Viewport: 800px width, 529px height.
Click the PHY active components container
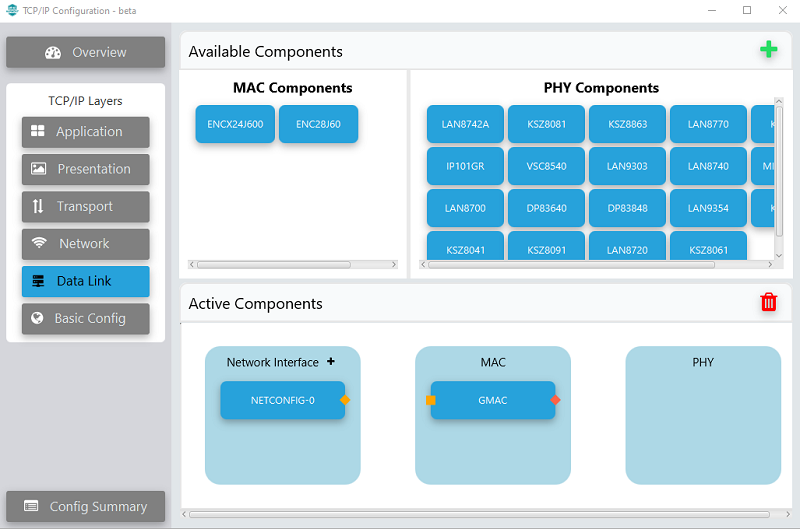703,415
